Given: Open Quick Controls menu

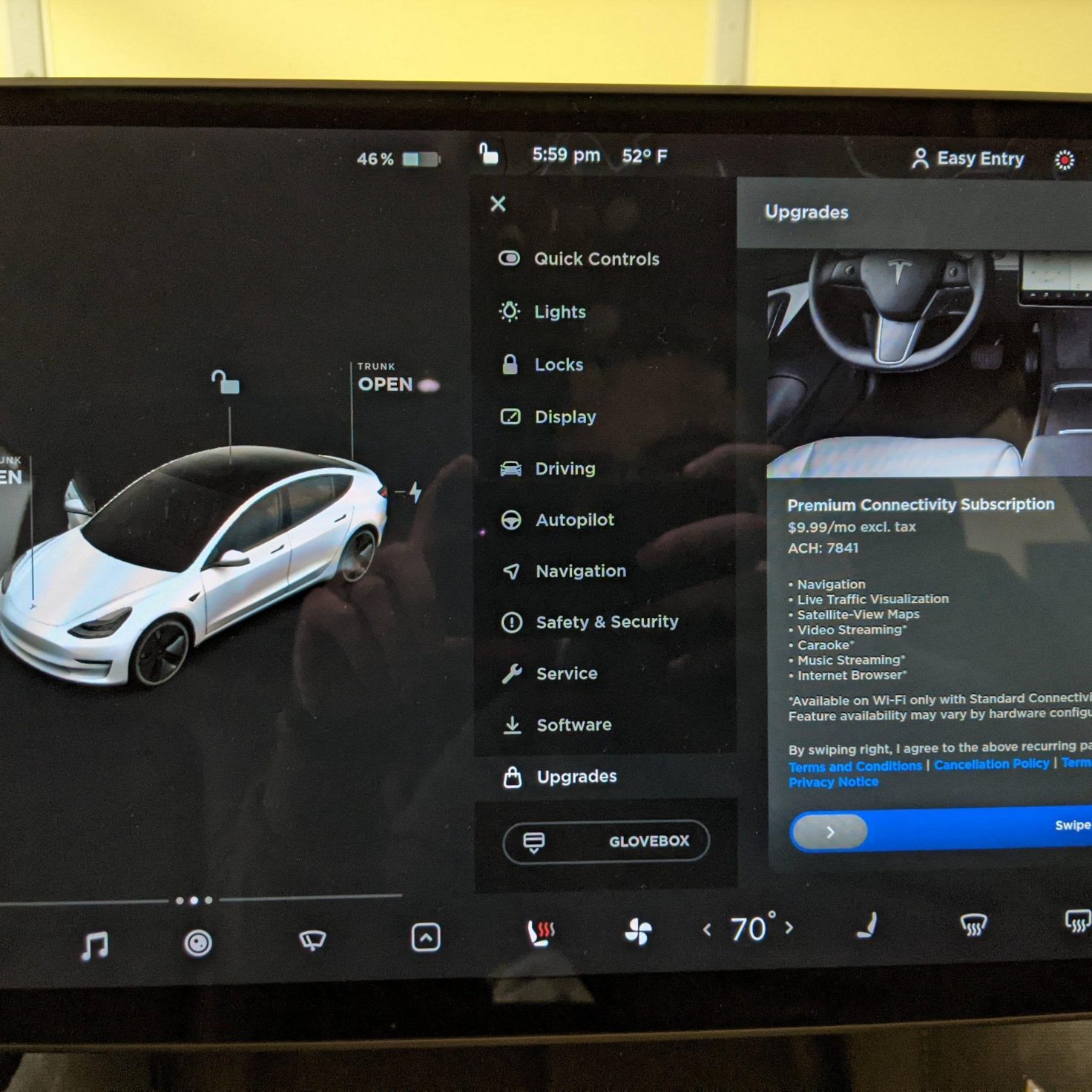Looking at the screenshot, I should coord(579,258).
